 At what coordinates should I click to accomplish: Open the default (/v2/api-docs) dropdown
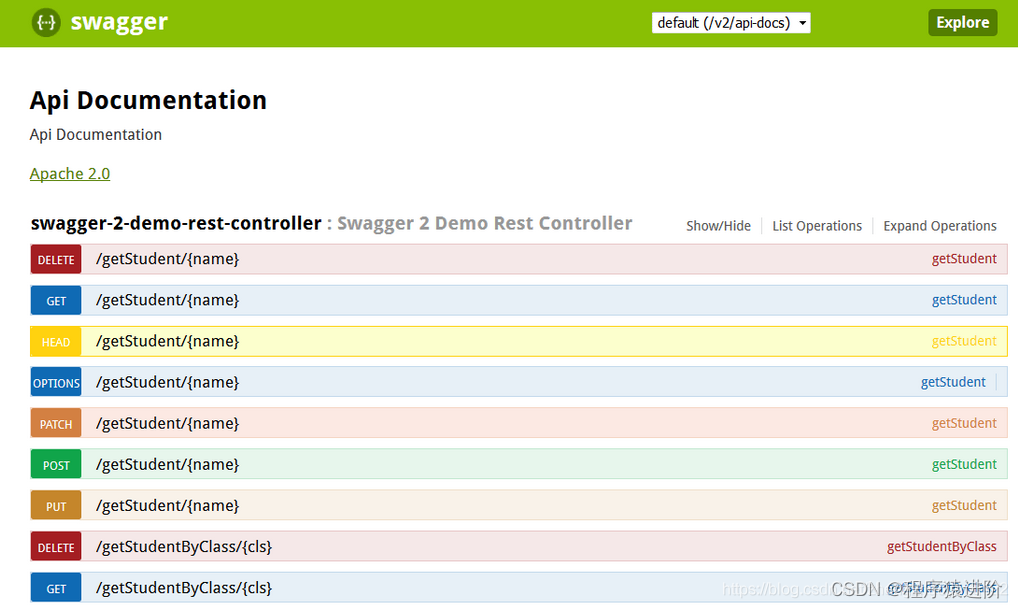click(x=731, y=23)
